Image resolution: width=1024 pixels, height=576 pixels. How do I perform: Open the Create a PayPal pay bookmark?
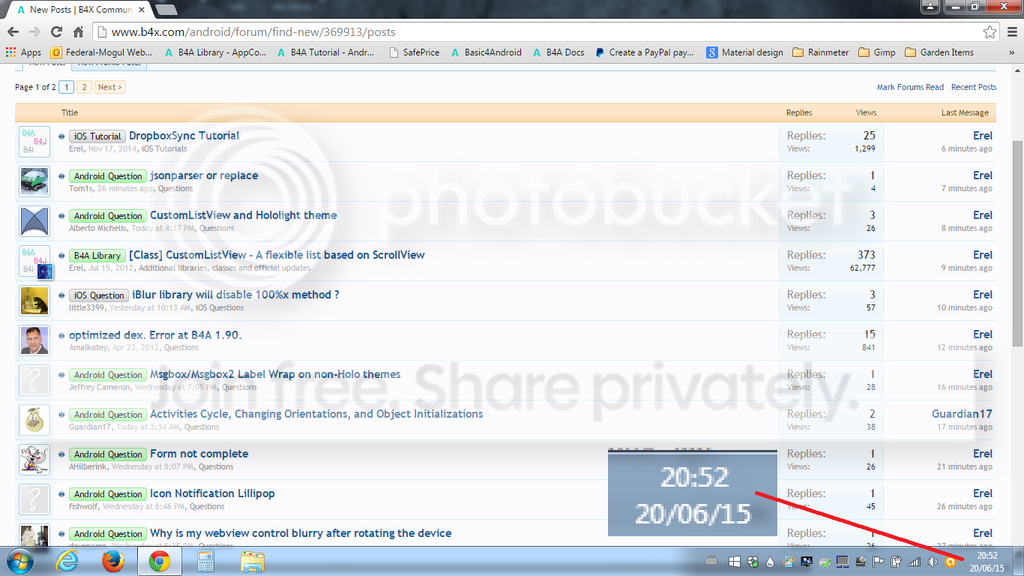click(x=645, y=52)
